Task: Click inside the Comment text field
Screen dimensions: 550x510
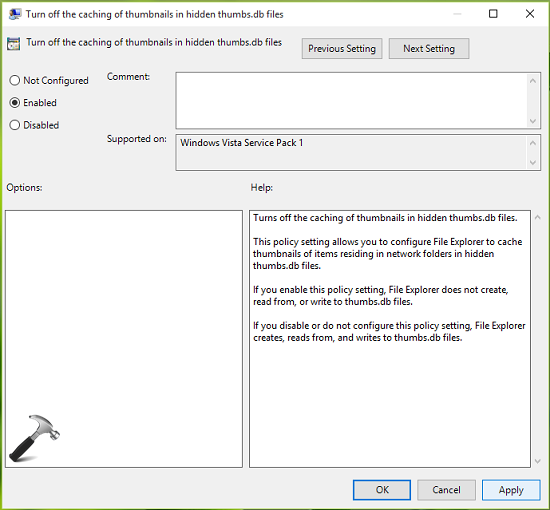Action: tap(351, 101)
